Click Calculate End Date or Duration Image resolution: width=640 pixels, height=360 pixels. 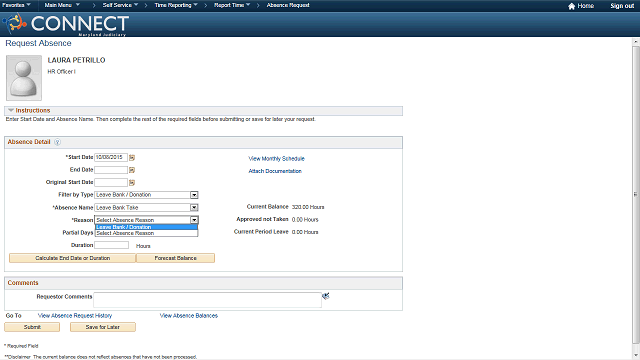tap(72, 258)
